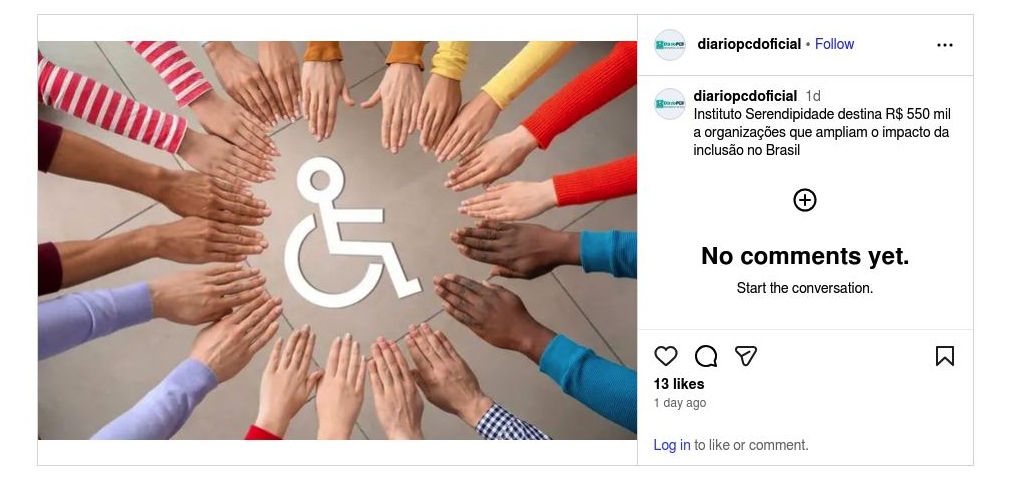This screenshot has height=483, width=1023.
Task: Open the 1d time label beside caption
Action: click(x=813, y=96)
